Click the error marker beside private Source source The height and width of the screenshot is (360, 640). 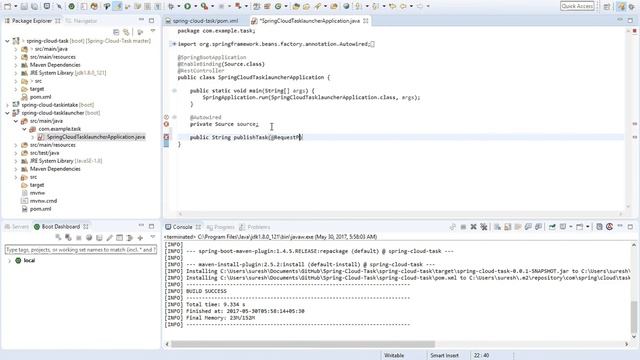point(166,124)
